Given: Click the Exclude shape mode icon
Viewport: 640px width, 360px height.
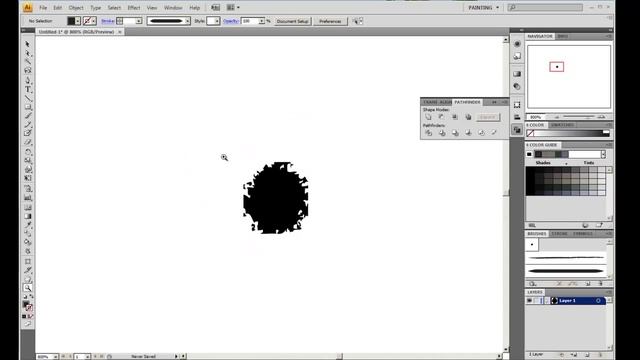Looking at the screenshot, I should (x=468, y=117).
